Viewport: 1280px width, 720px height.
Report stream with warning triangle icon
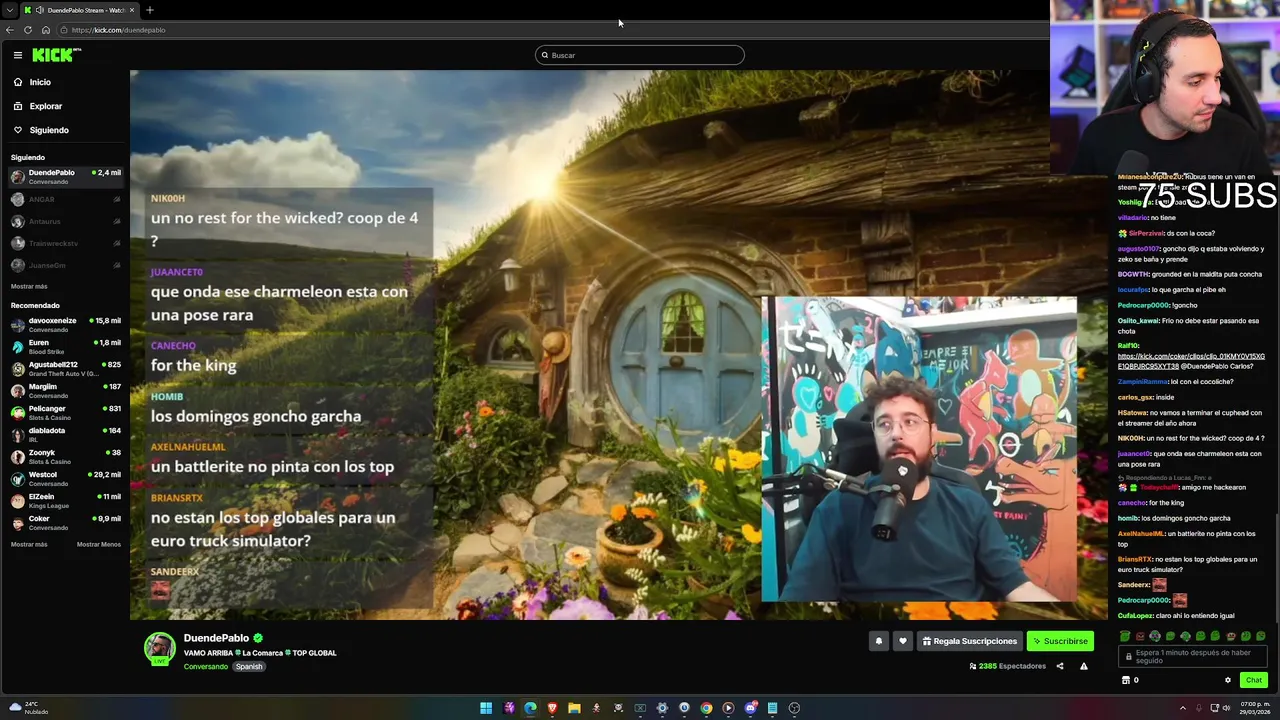pos(1084,666)
